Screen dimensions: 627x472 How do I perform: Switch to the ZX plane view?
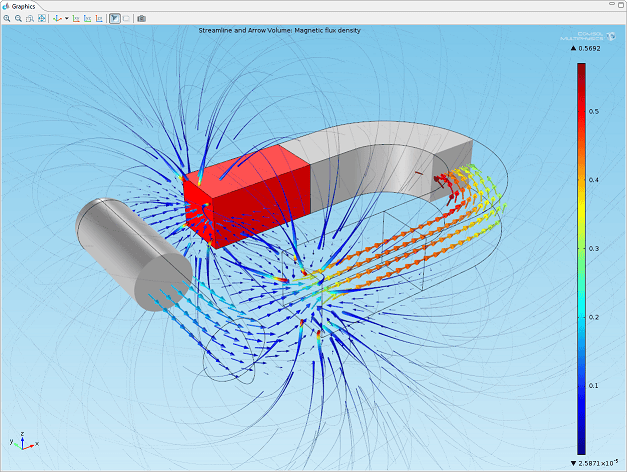[x=99, y=18]
